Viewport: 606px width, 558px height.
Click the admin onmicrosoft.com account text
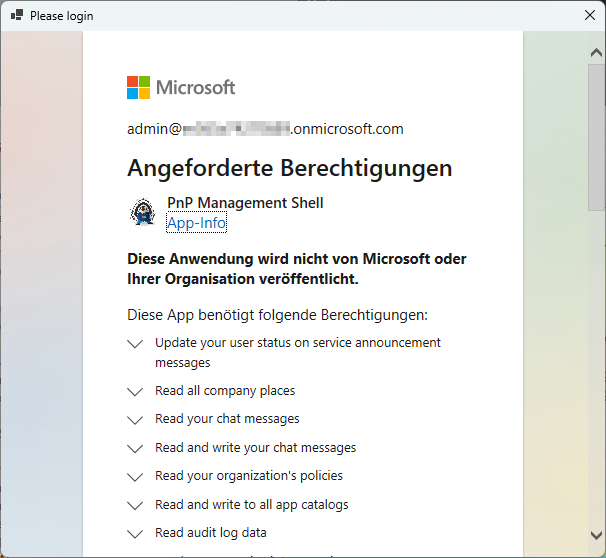(x=265, y=129)
